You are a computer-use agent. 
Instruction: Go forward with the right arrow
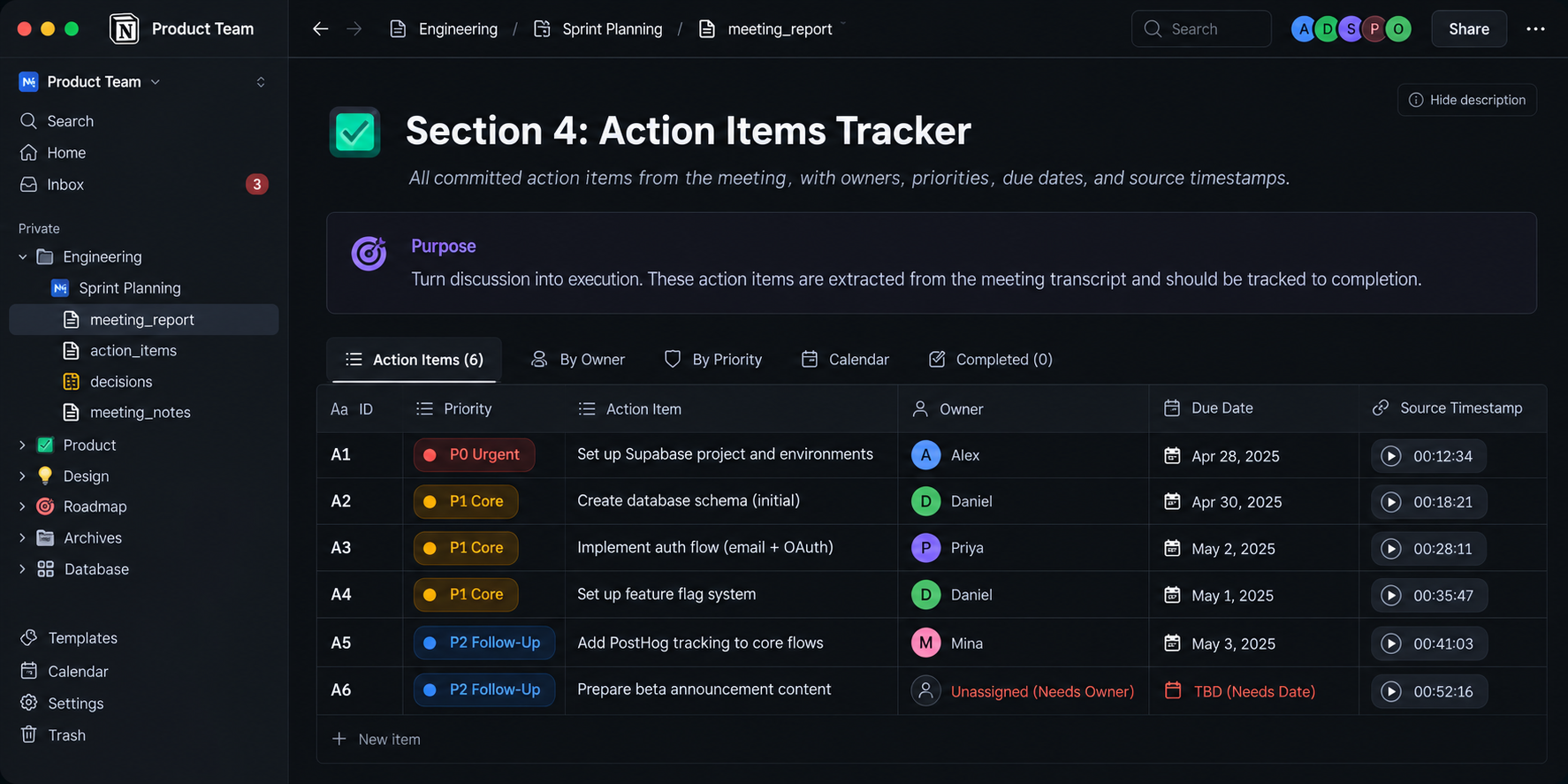point(354,29)
